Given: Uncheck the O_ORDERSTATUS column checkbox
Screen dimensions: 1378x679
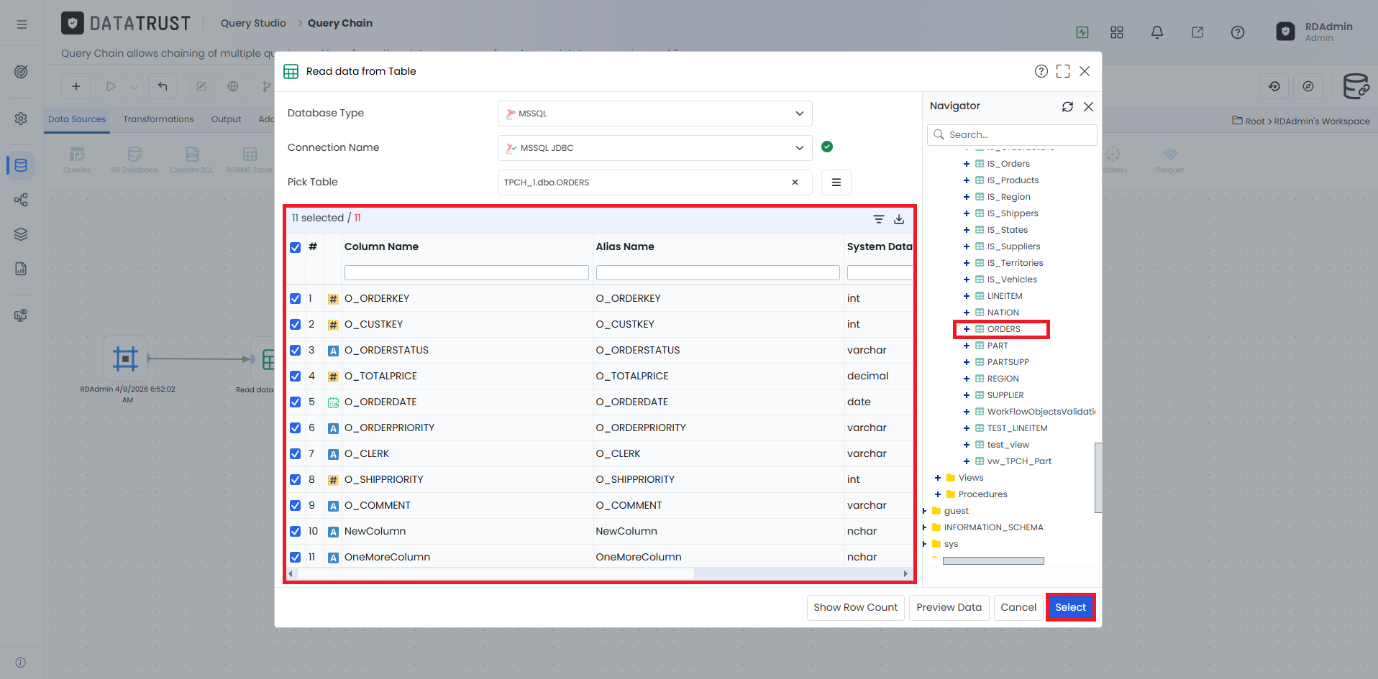Looking at the screenshot, I should 295,350.
